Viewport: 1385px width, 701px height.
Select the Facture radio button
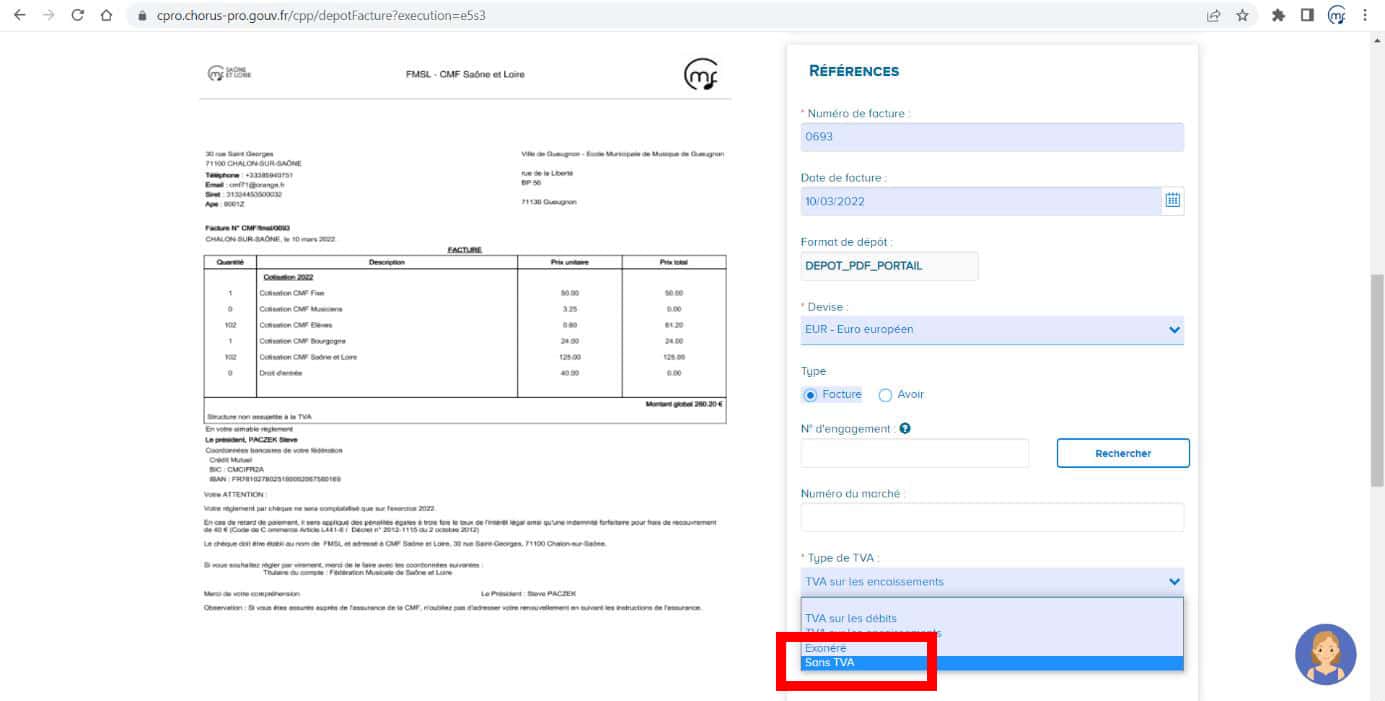pos(811,395)
